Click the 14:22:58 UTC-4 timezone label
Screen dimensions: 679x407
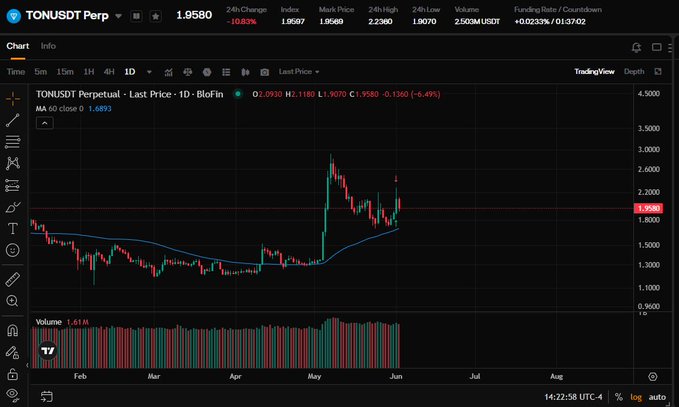click(x=573, y=397)
